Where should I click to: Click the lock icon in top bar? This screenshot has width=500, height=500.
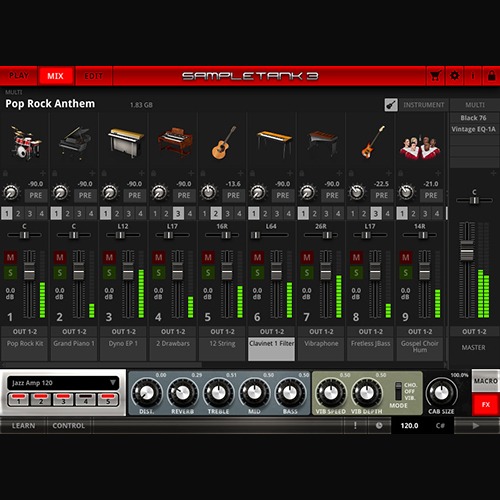tap(491, 76)
